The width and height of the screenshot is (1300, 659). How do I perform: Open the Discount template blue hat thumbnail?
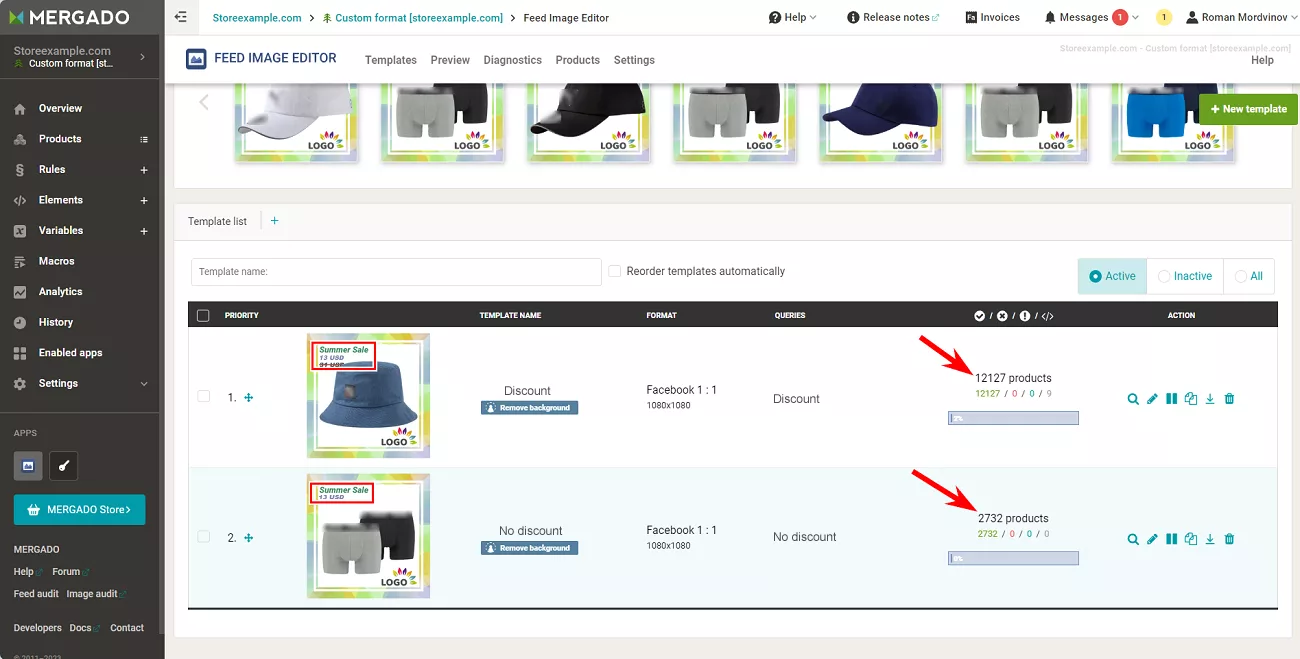(x=368, y=395)
